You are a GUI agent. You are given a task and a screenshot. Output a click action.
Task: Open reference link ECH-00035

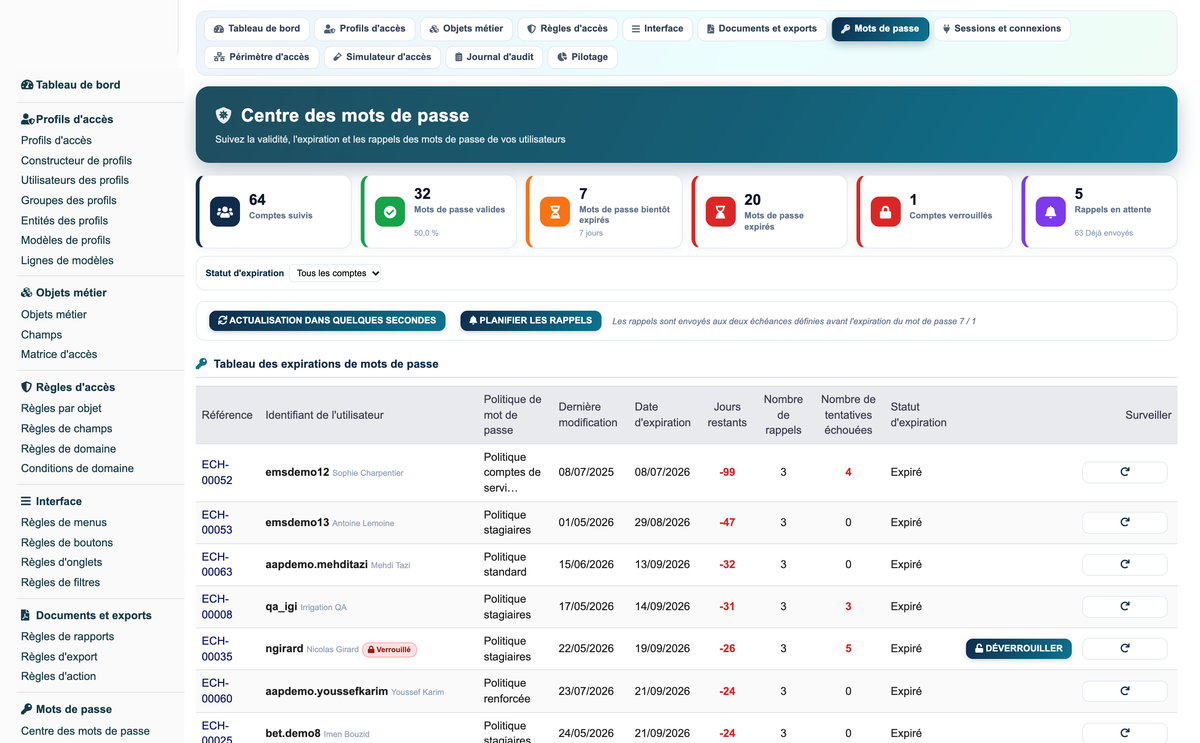click(217, 648)
